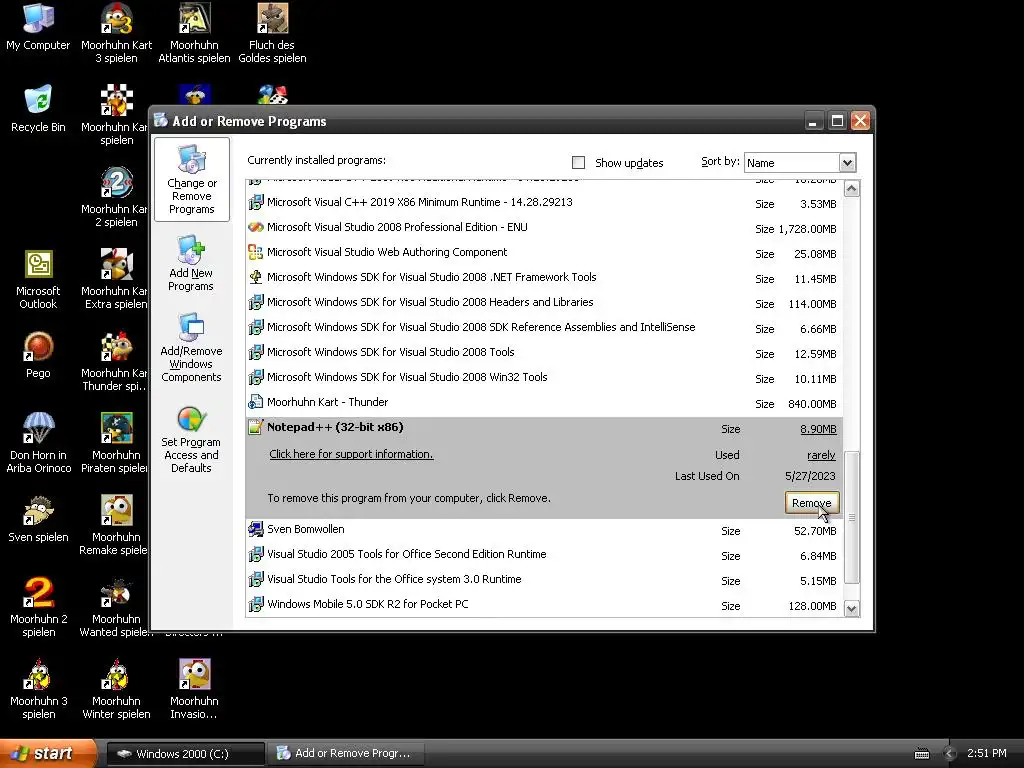
Task: Select SDK Reference Assemblies and IntelliSense entry
Action: [x=545, y=328]
